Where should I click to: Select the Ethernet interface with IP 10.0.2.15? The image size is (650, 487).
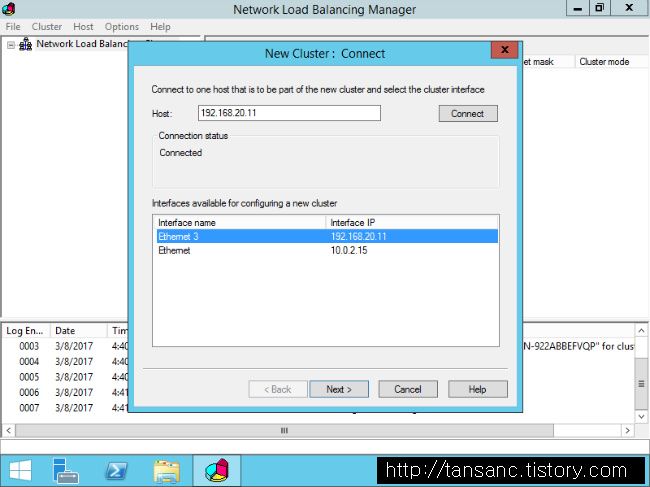click(x=327, y=250)
